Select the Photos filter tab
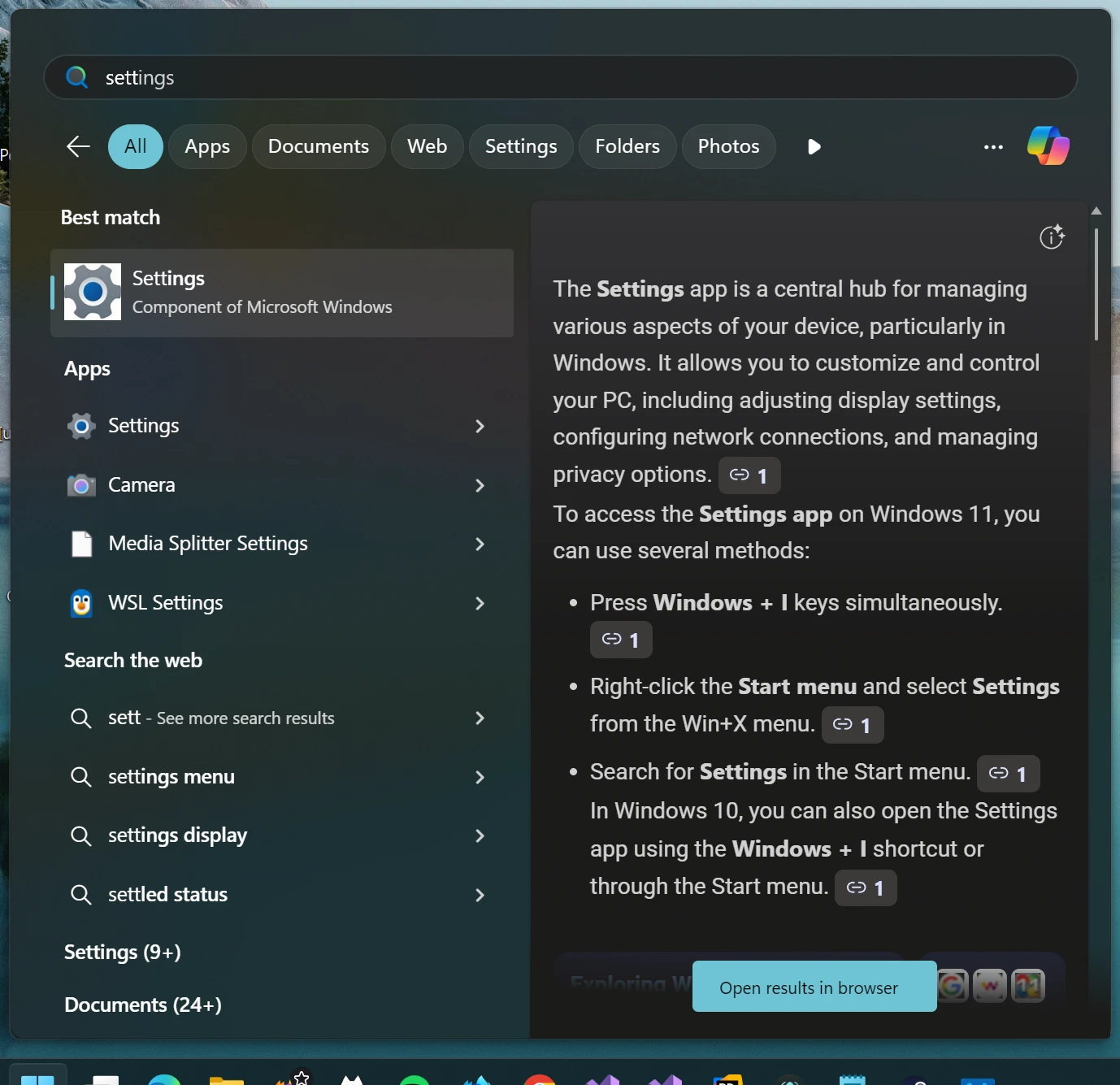Image resolution: width=1120 pixels, height=1085 pixels. coord(727,146)
